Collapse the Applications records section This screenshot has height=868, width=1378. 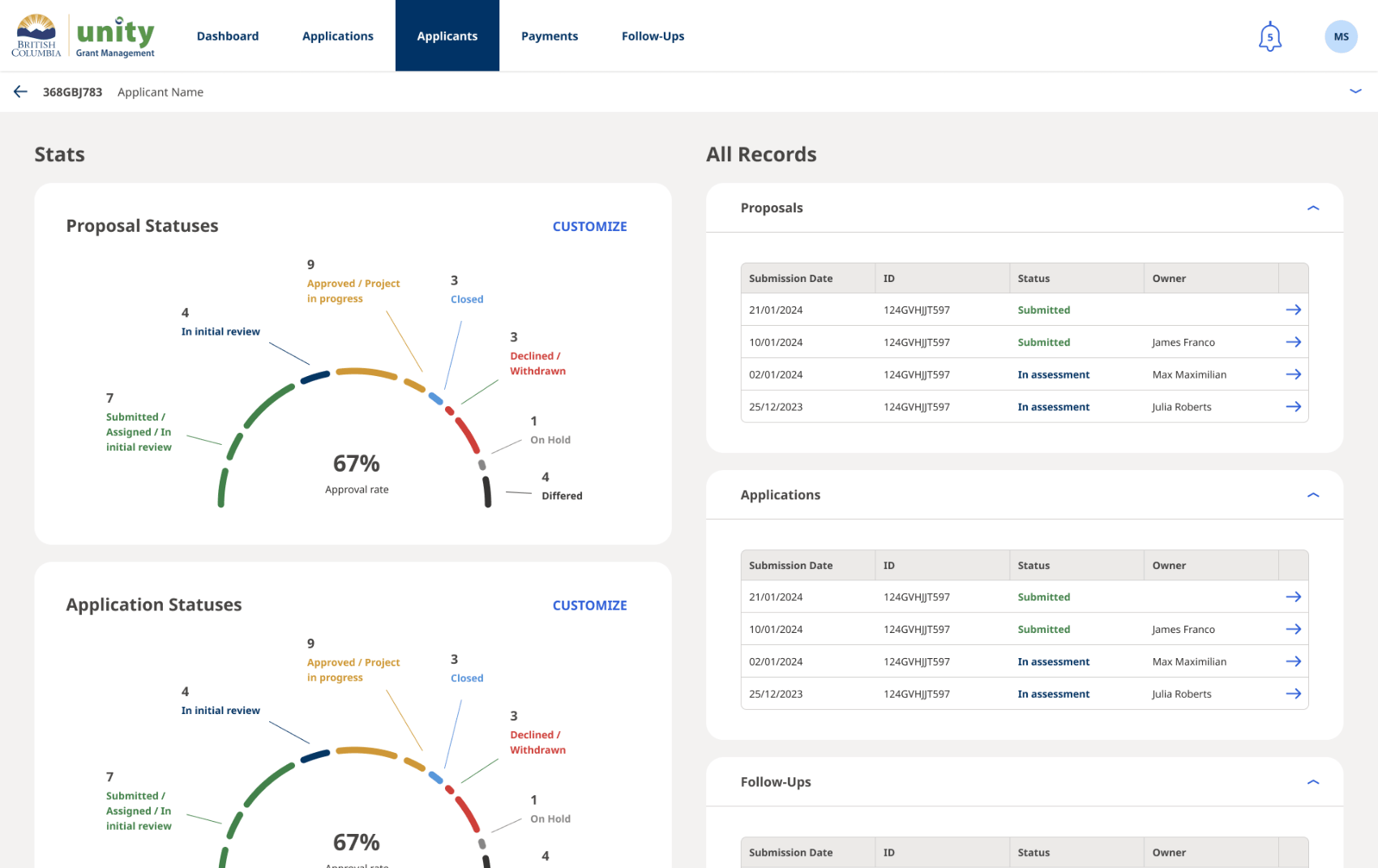click(1313, 495)
